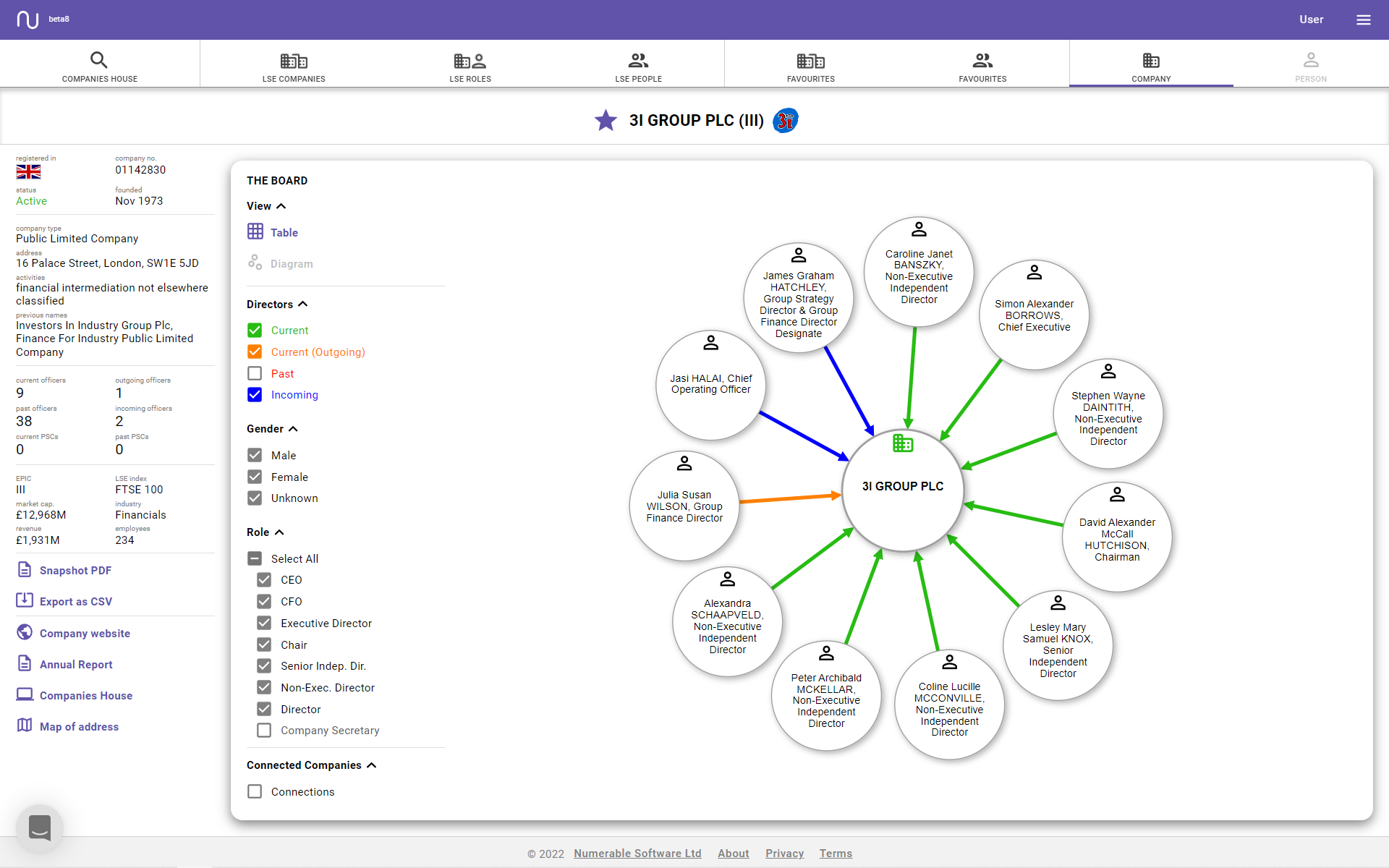The image size is (1389, 868).
Task: Open the favourite companies tab
Action: (x=811, y=67)
